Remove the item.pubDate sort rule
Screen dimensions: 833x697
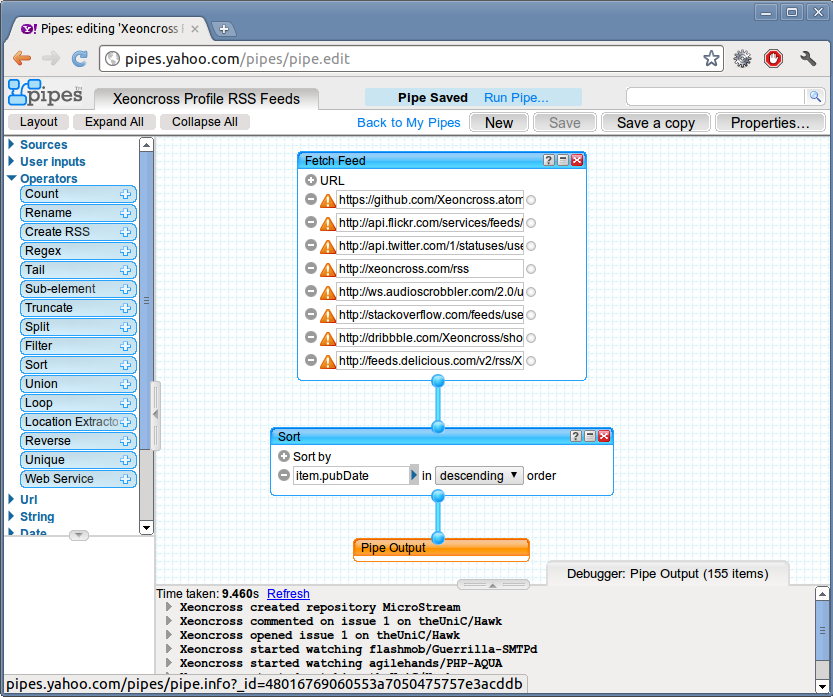point(284,475)
